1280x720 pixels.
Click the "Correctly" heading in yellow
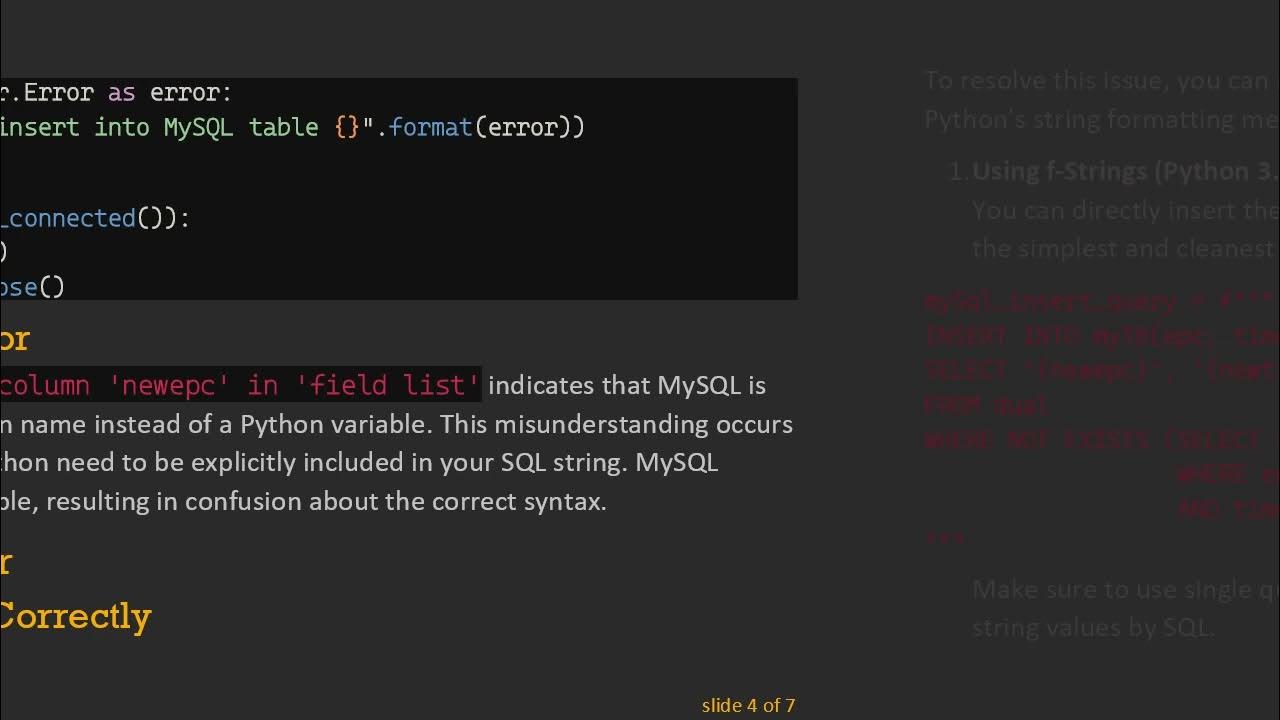75,616
